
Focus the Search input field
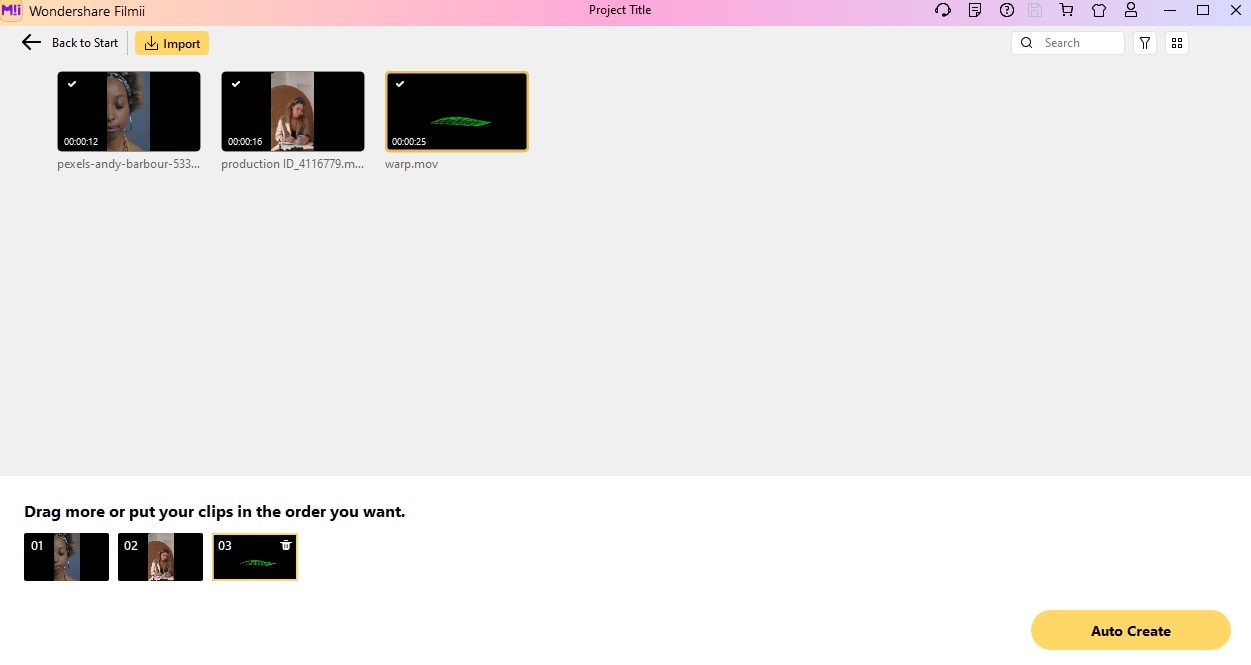point(1068,43)
